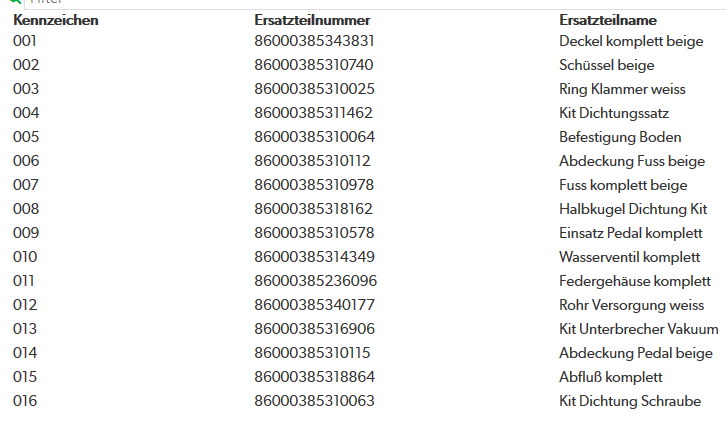Select part number 86000385310115
The image size is (726, 423).
click(x=312, y=353)
